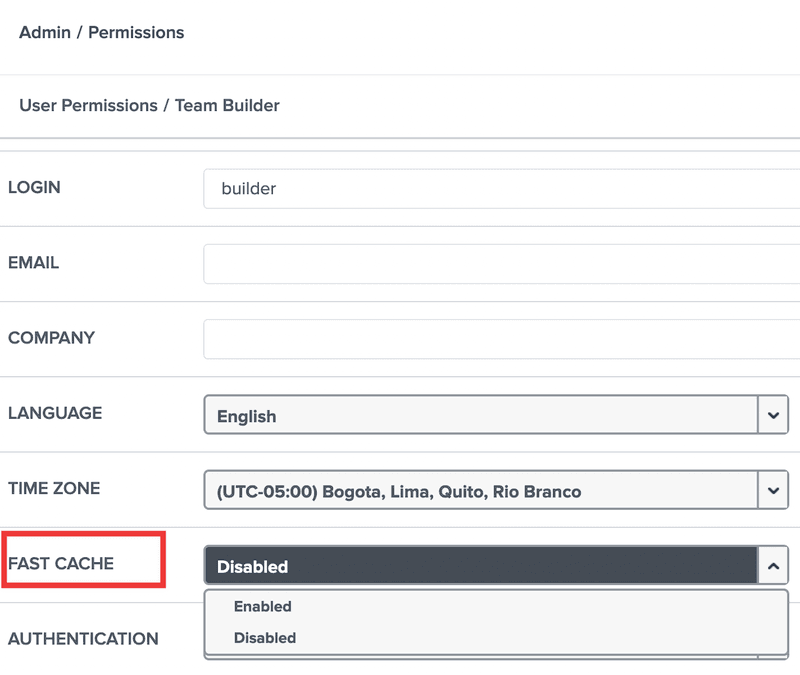Click the Fast Cache box showing Disabled
Viewport: 800px width, 675px height.
point(480,566)
